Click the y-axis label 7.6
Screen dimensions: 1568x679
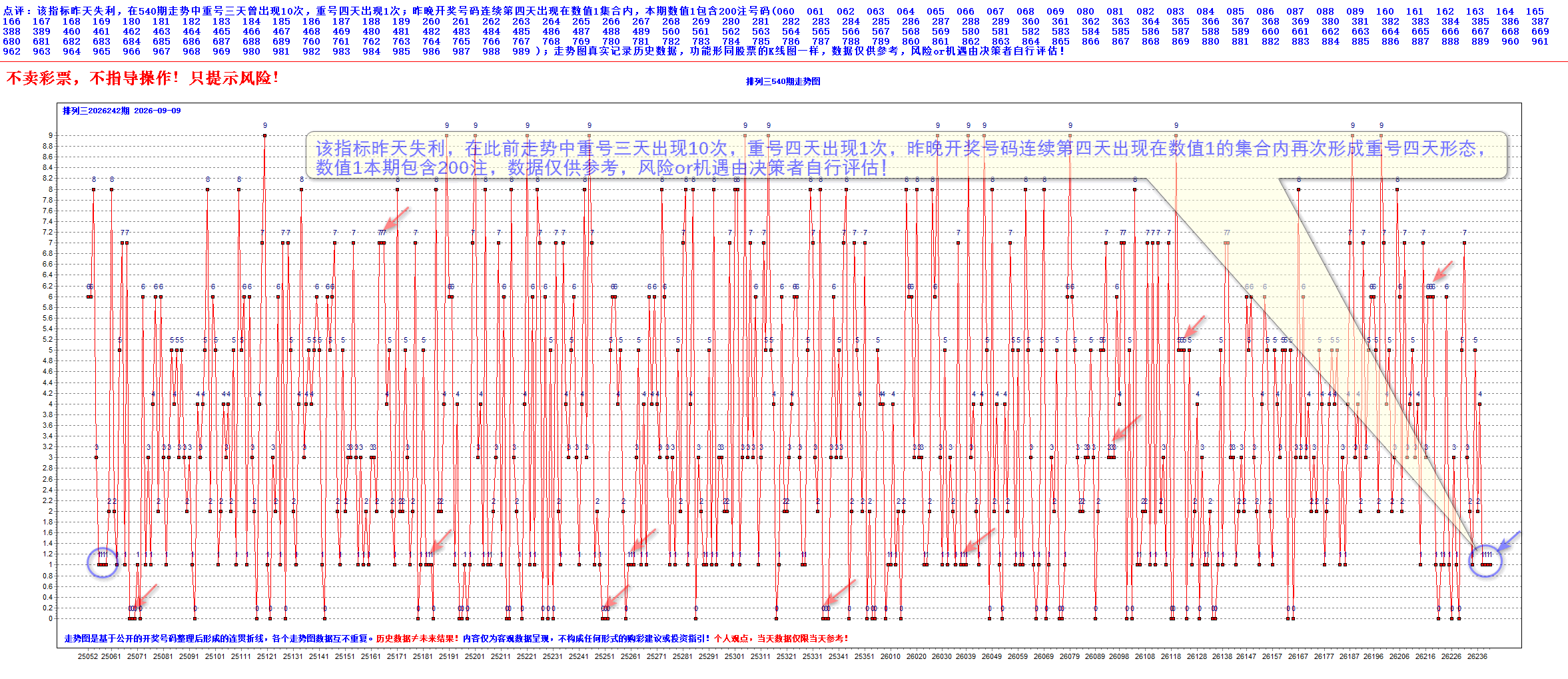tap(48, 211)
